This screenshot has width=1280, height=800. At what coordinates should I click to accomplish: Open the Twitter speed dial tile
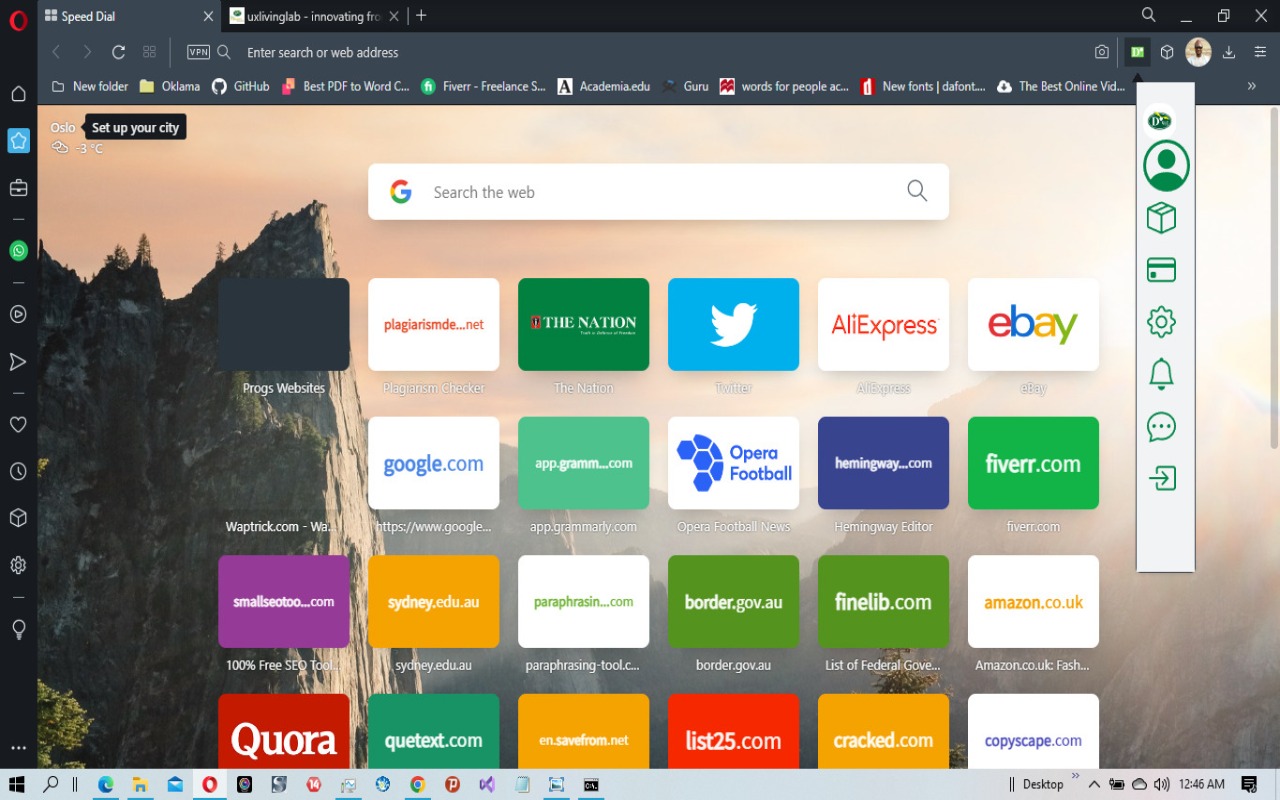pyautogui.click(x=733, y=325)
